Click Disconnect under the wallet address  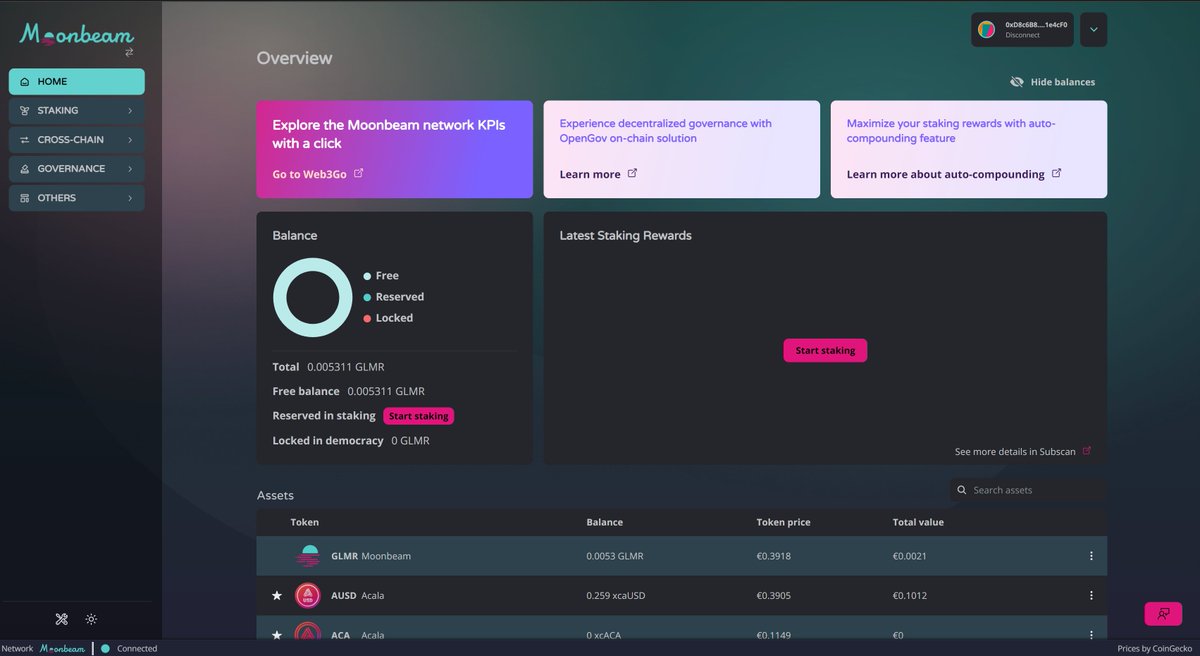pyautogui.click(x=1022, y=36)
